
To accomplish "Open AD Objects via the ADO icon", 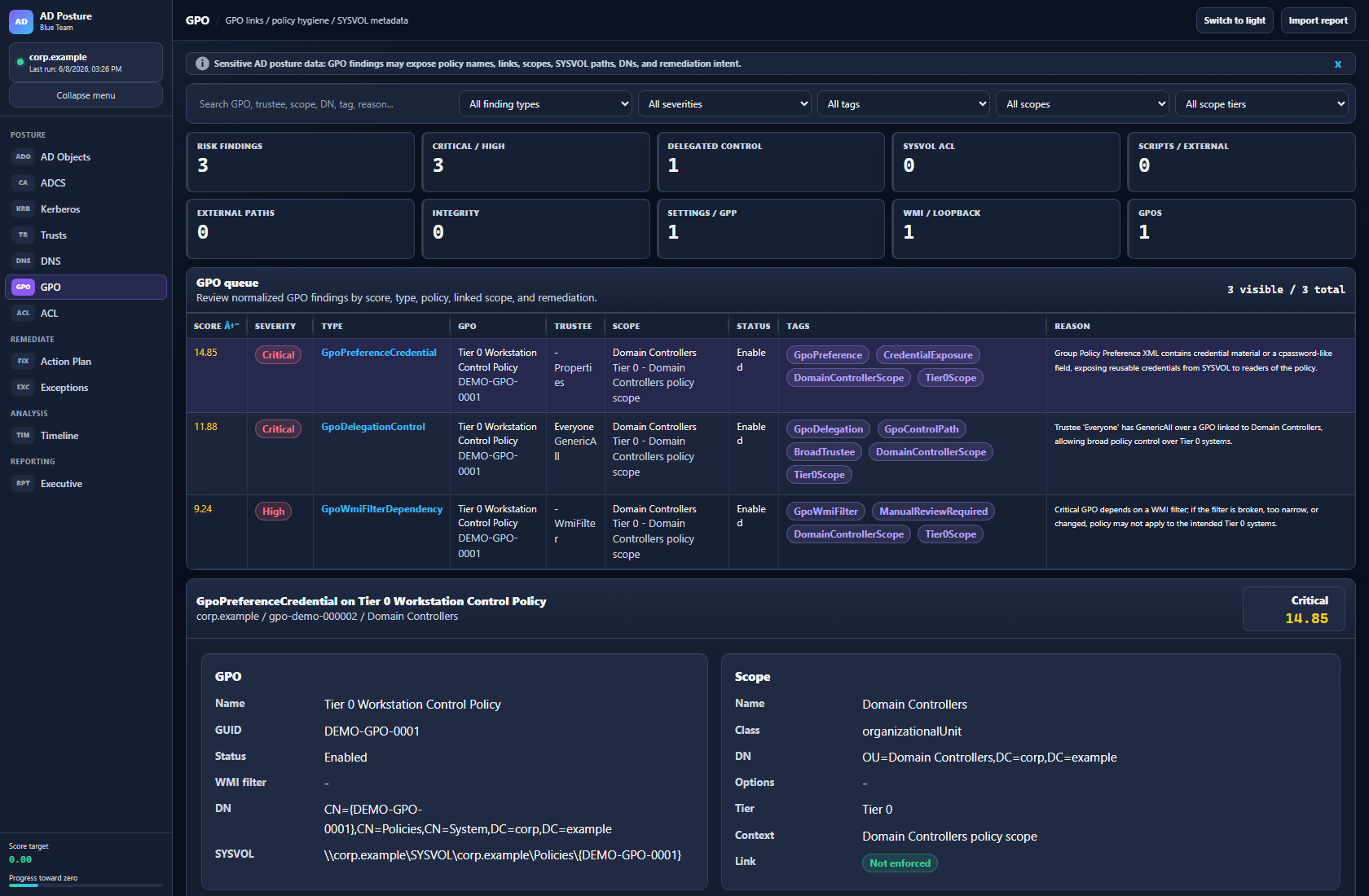I will tap(23, 156).
